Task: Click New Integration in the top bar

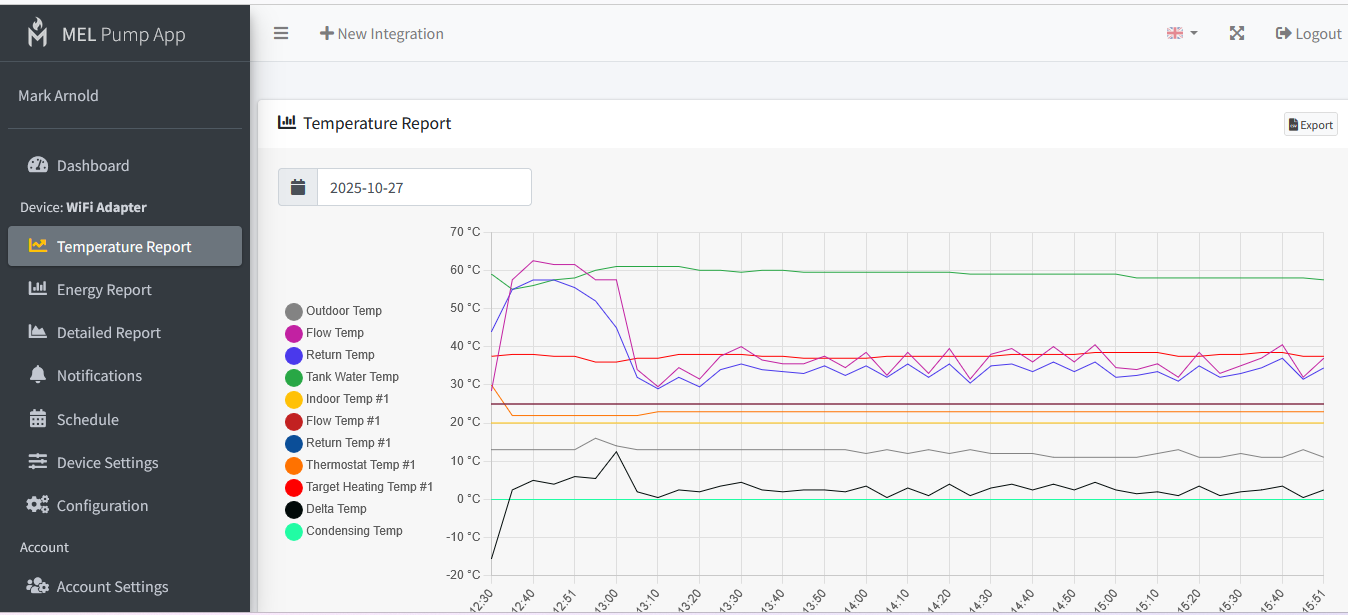Action: [x=381, y=34]
